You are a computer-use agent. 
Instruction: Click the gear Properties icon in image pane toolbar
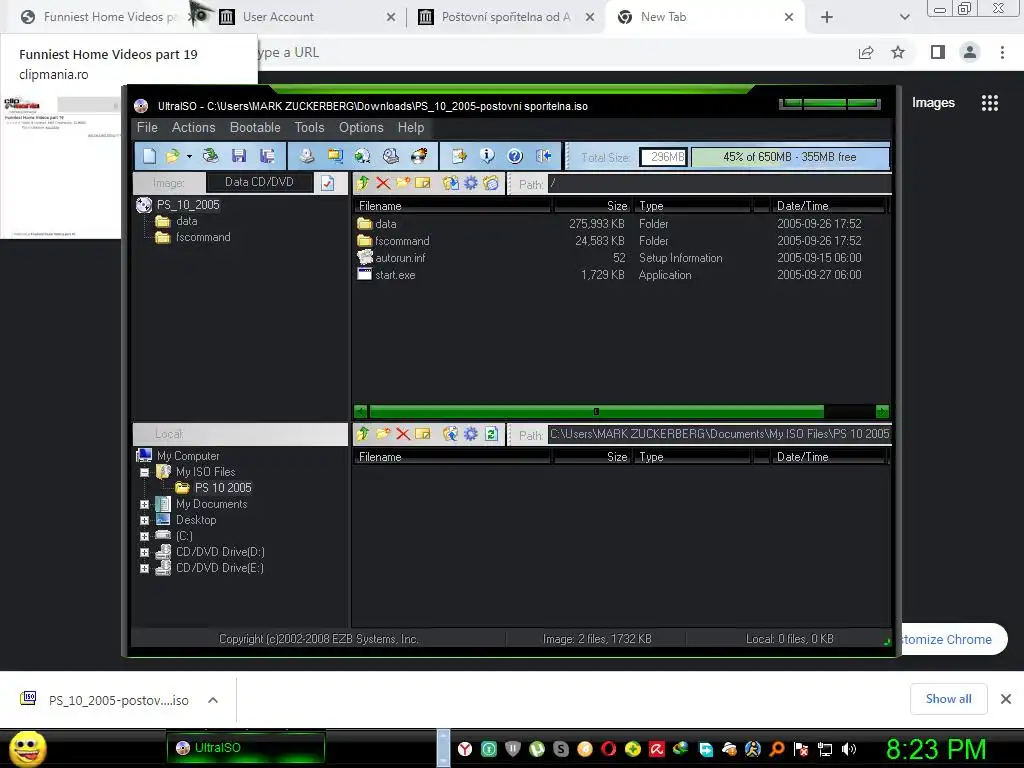click(x=471, y=183)
